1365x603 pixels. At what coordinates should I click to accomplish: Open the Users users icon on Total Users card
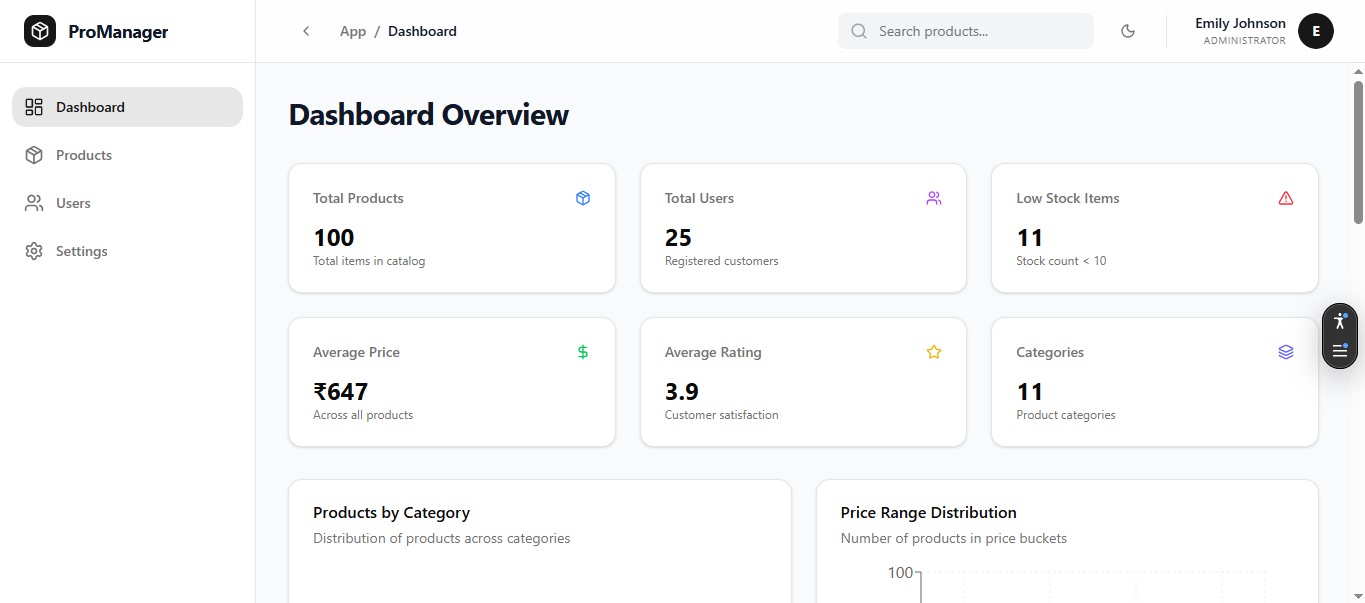(934, 198)
